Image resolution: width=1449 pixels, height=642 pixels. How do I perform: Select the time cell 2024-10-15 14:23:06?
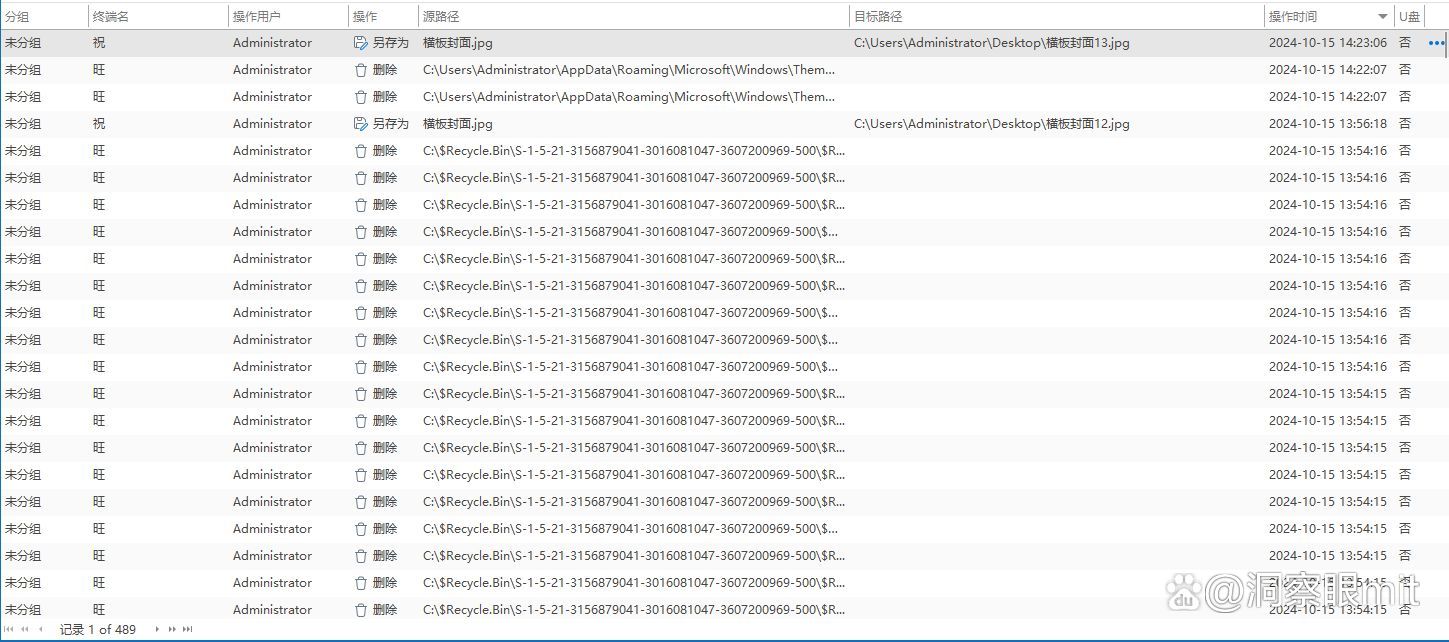[1328, 43]
